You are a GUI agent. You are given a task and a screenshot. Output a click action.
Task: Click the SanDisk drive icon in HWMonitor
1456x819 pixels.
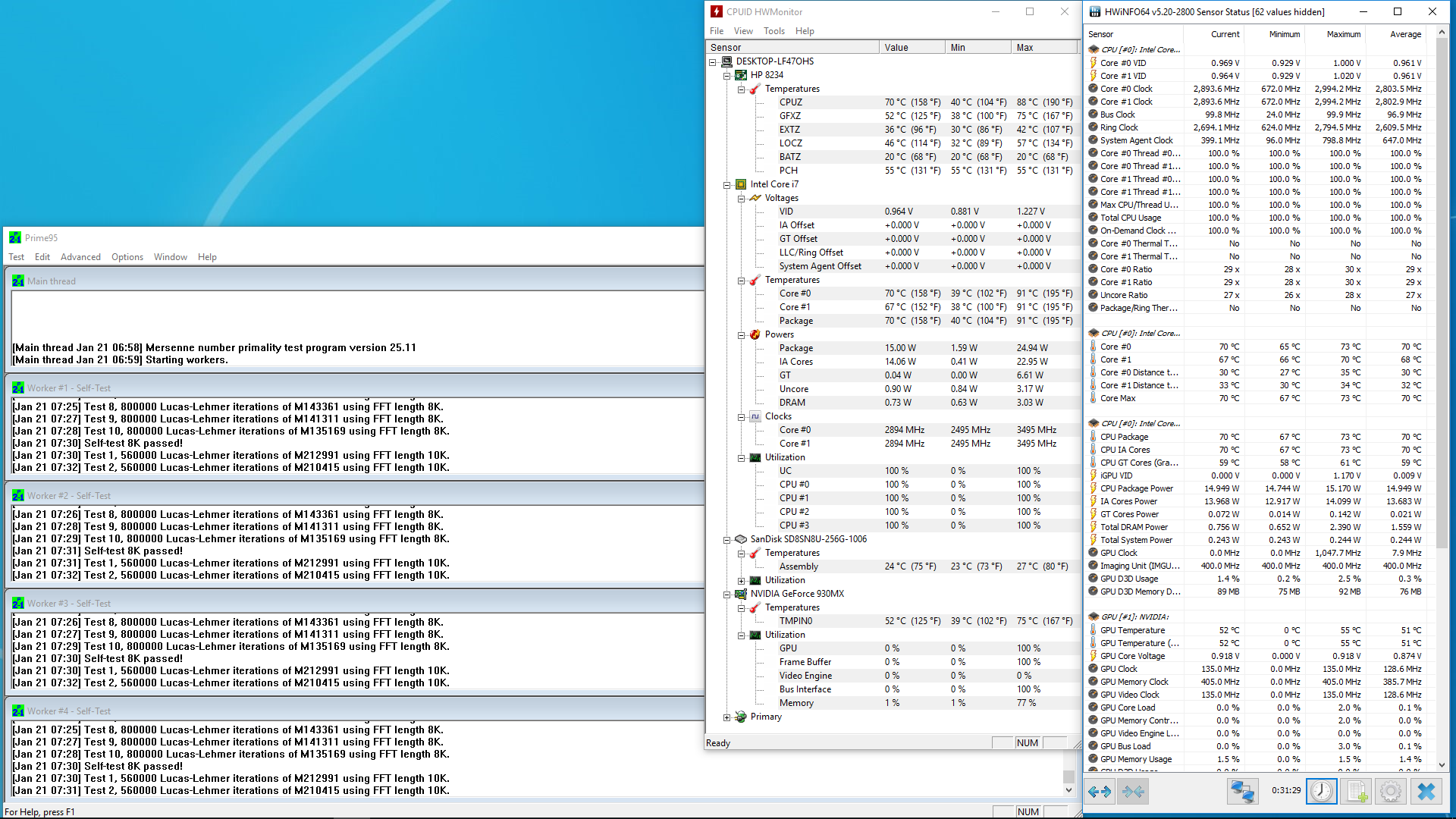point(741,539)
